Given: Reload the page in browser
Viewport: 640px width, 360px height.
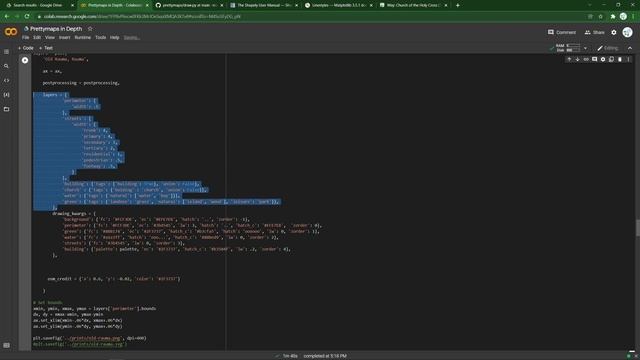Looking at the screenshot, I should tap(27, 16).
